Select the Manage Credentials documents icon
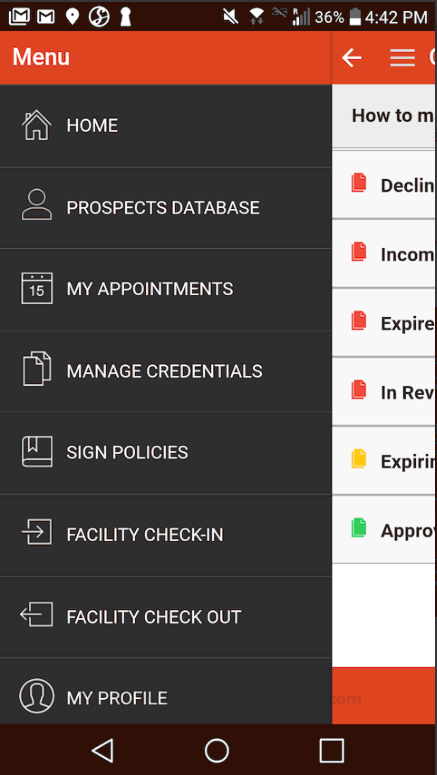Image resolution: width=437 pixels, height=775 pixels. pos(37,369)
